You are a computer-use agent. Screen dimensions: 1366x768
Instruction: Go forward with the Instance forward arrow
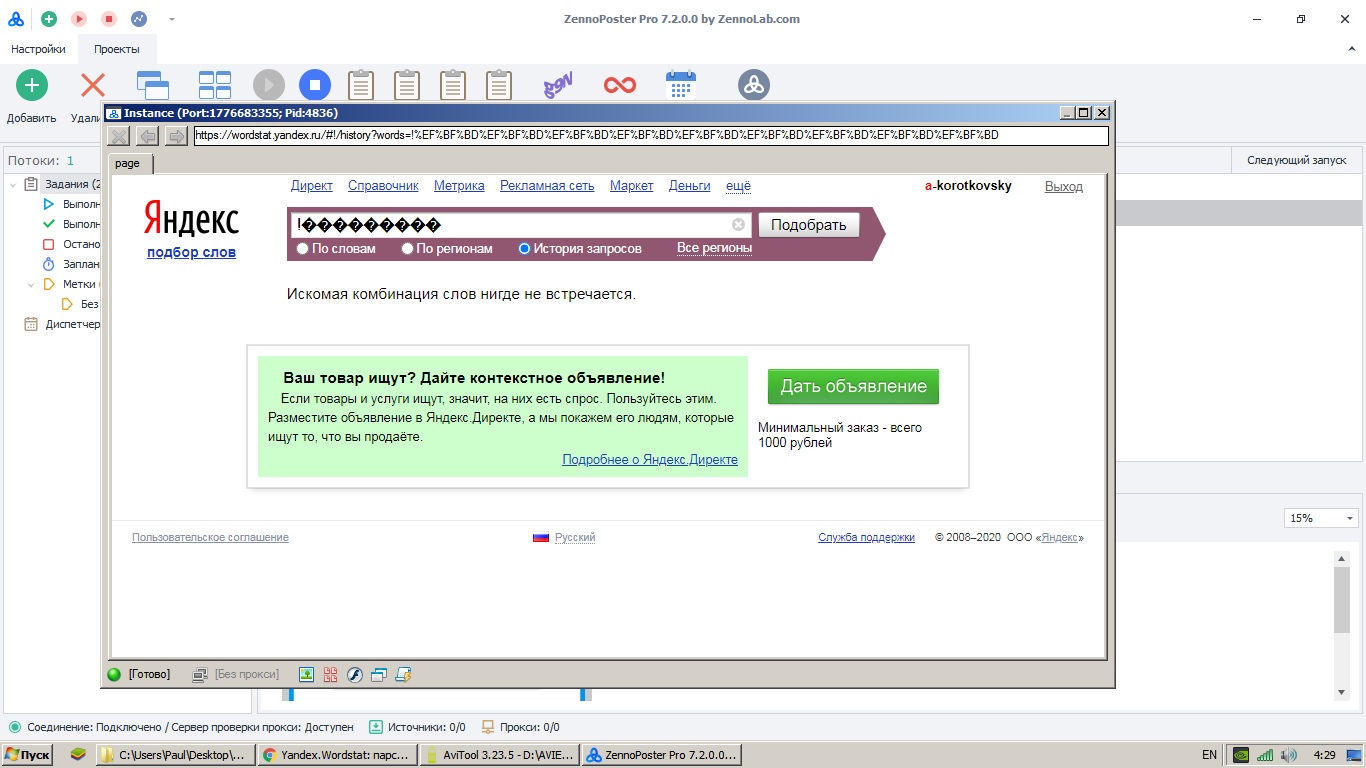point(176,136)
